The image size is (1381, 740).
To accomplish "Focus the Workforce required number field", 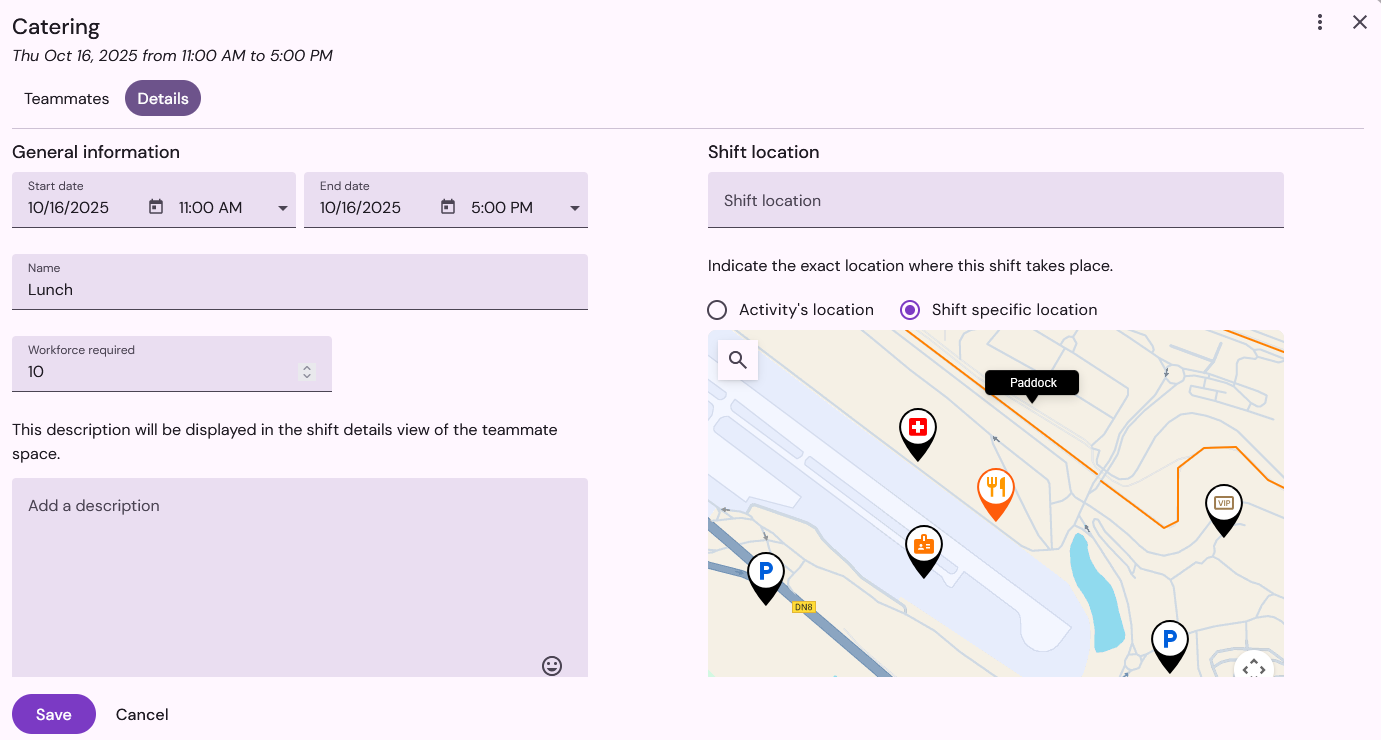I will (x=172, y=364).
